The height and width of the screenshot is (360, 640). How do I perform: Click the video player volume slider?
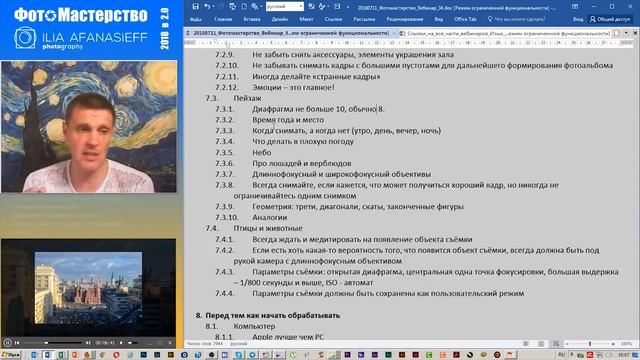(x=133, y=342)
